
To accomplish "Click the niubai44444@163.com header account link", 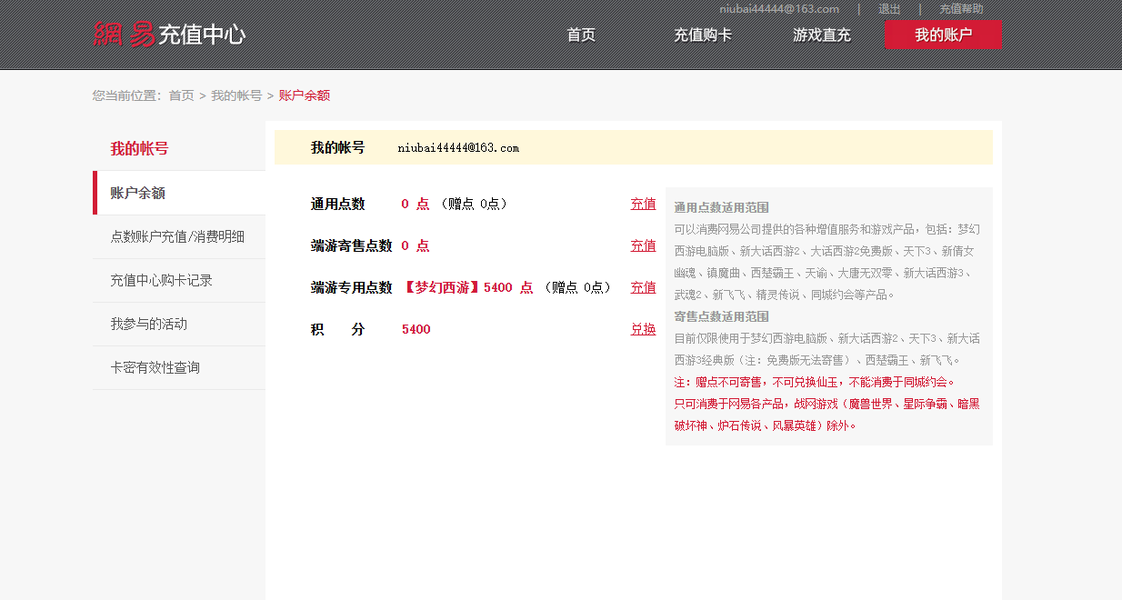I will tap(779, 9).
